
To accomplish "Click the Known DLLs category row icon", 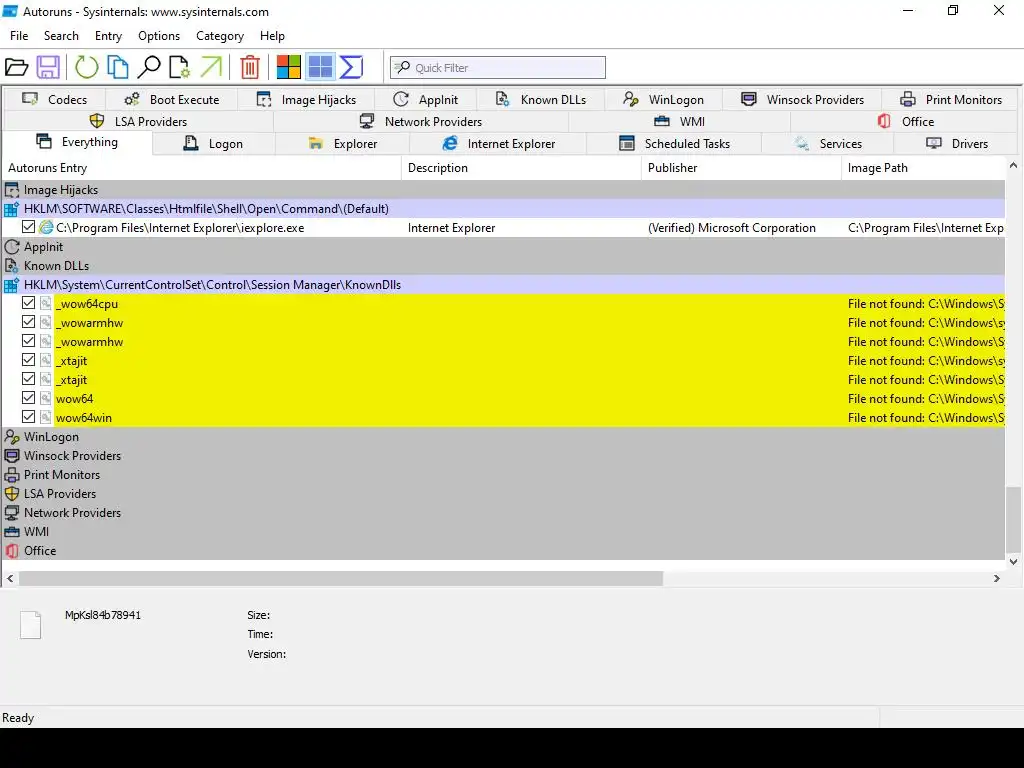I will (x=12, y=266).
